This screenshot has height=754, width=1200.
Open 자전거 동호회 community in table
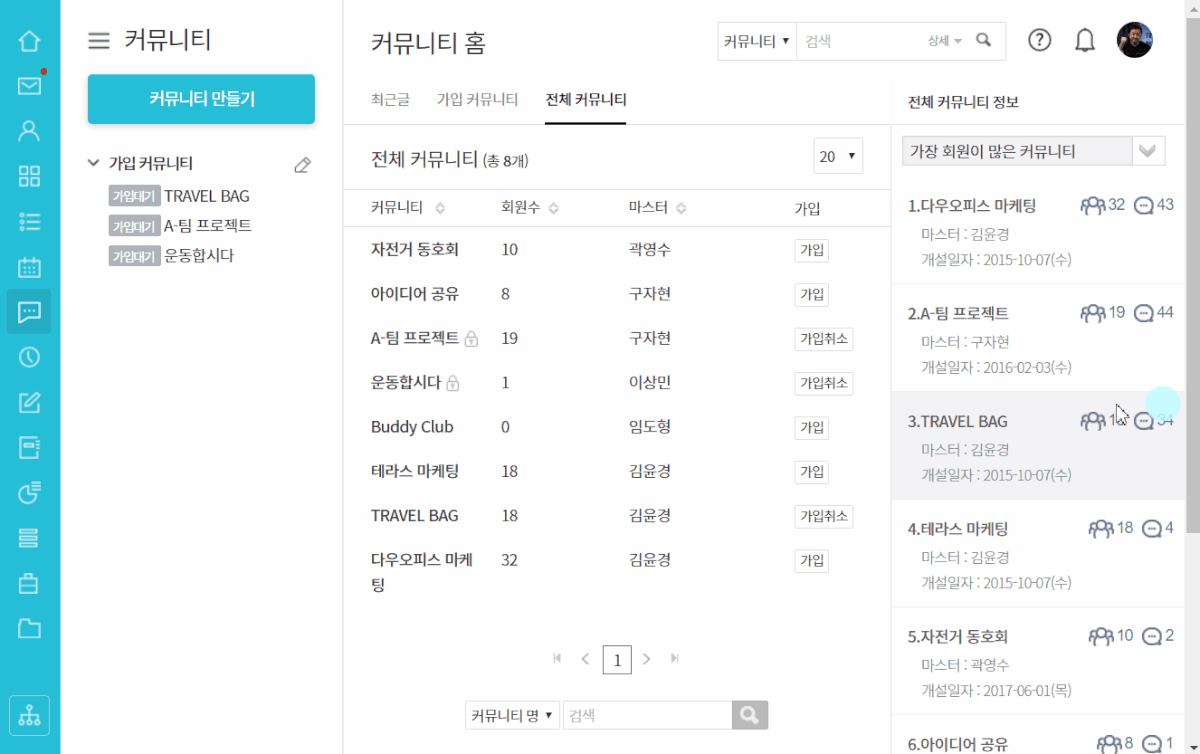[x=414, y=249]
